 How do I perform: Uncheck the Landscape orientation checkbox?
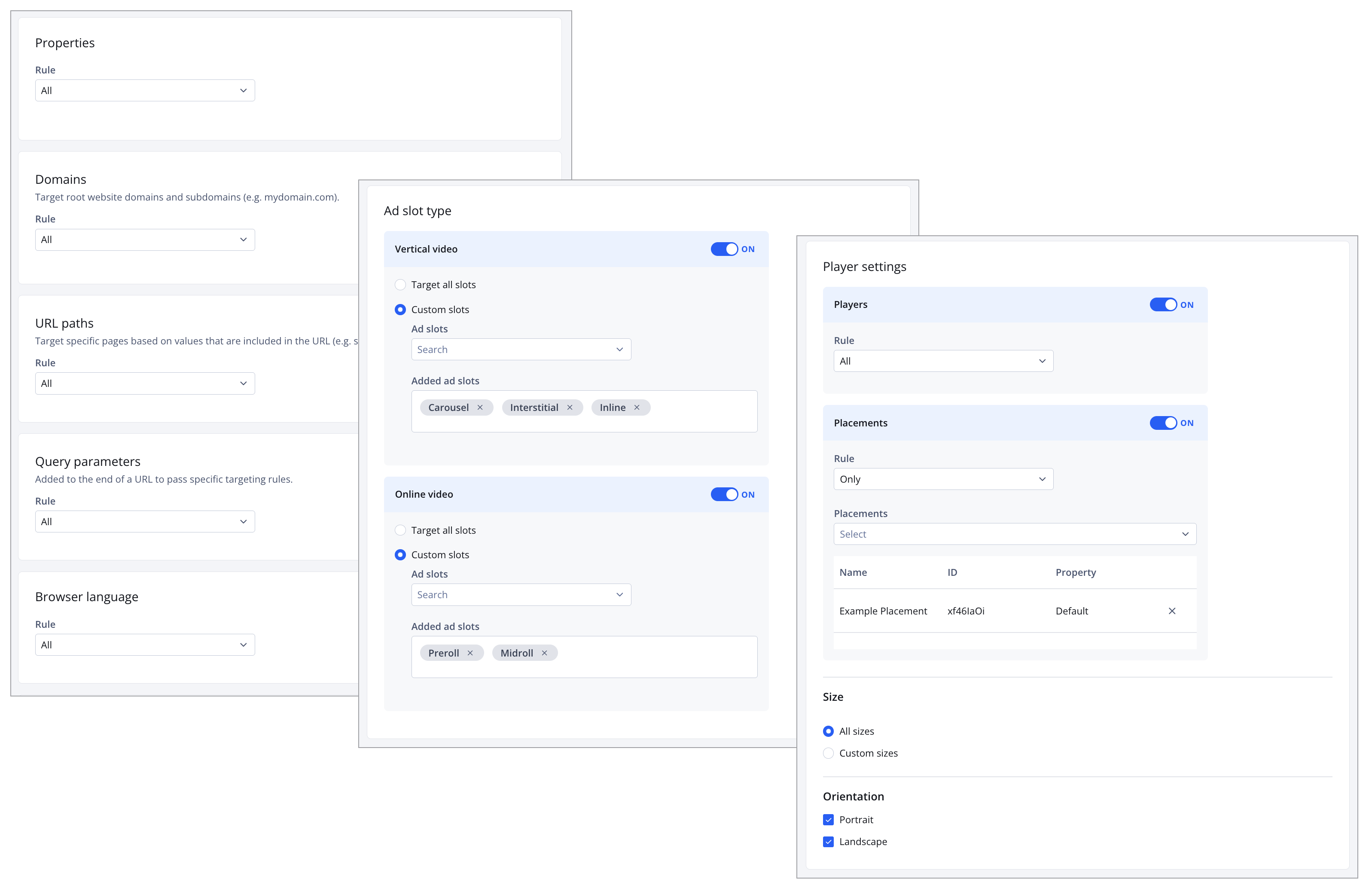point(828,842)
